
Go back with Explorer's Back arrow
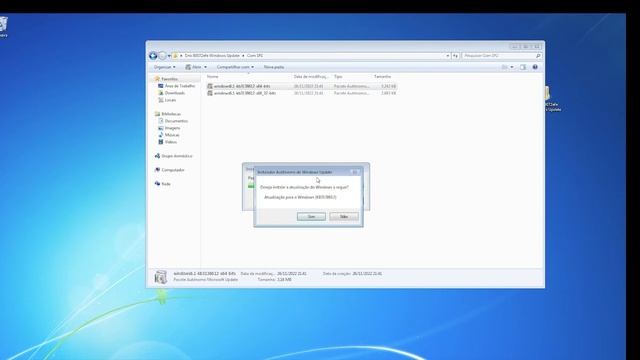click(x=153, y=56)
